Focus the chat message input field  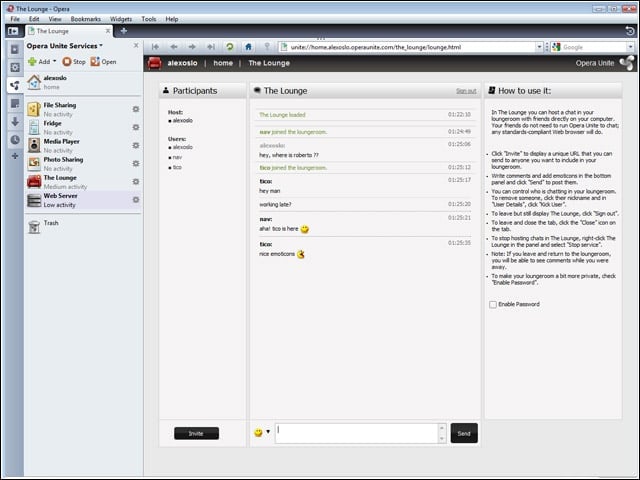(357, 433)
